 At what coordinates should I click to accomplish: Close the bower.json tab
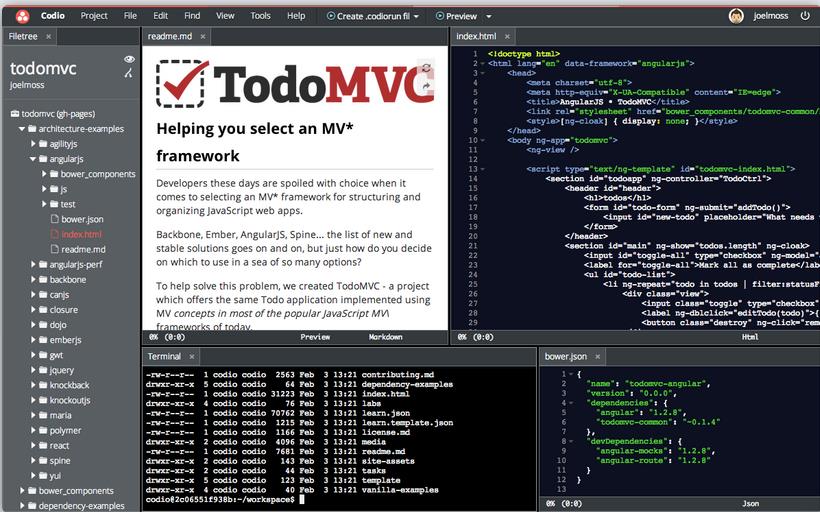[x=598, y=357]
